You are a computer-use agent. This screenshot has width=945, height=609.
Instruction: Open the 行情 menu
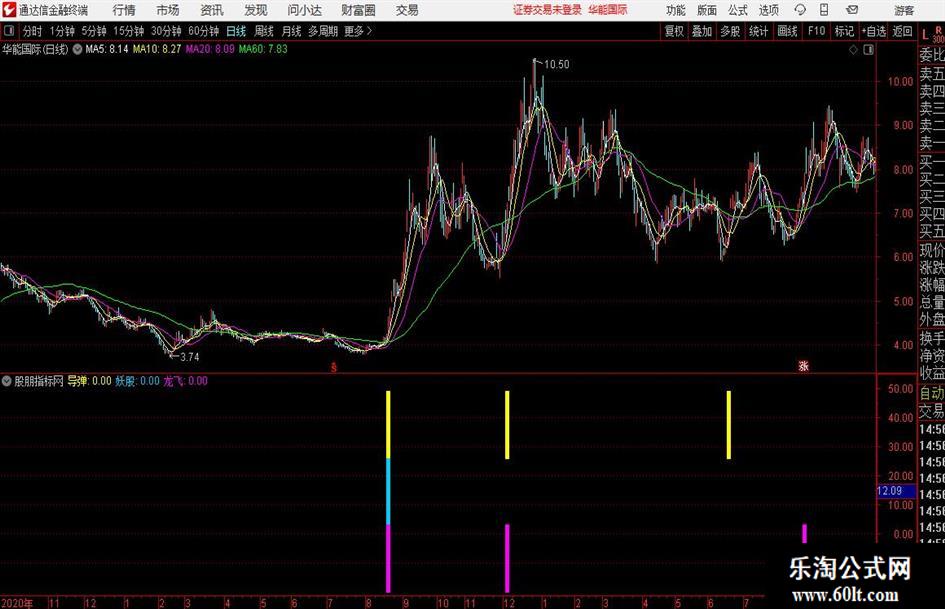pos(124,10)
